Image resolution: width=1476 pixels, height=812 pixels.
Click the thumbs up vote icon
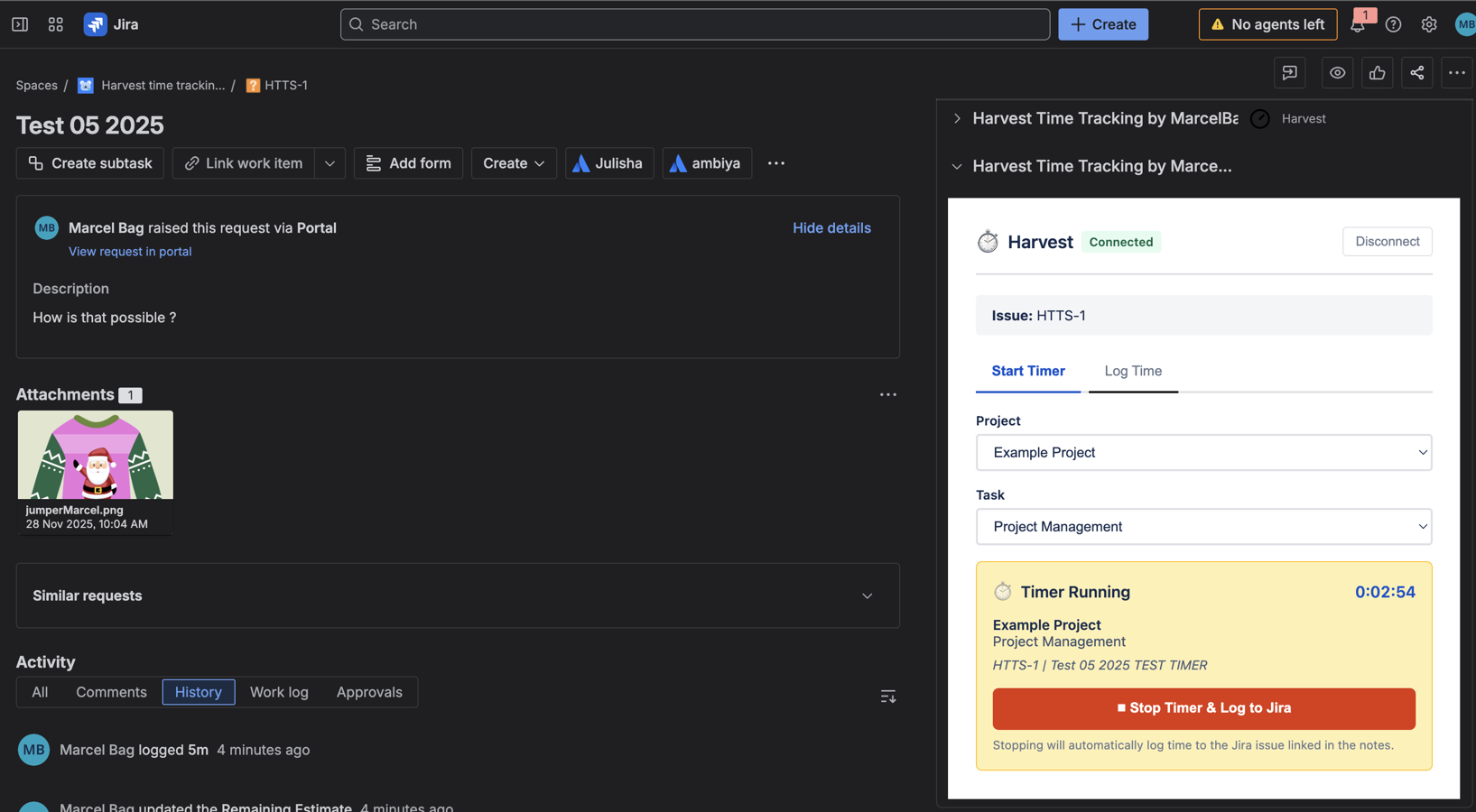[x=1377, y=73]
